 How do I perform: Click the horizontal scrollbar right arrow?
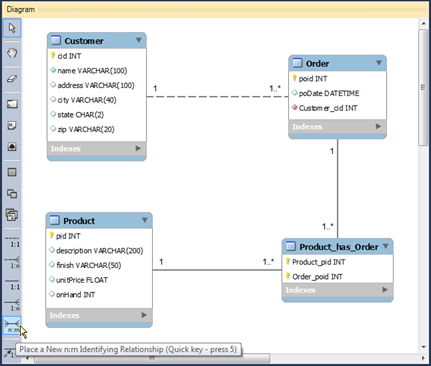423,359
